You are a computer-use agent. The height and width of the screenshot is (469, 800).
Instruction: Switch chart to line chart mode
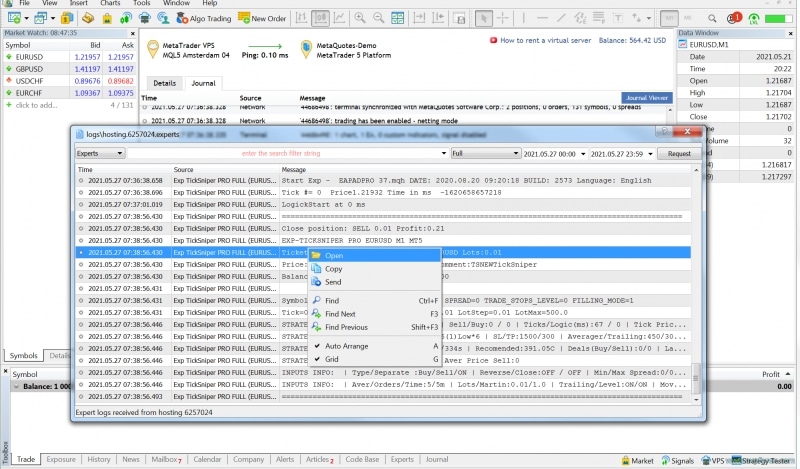(x=339, y=18)
